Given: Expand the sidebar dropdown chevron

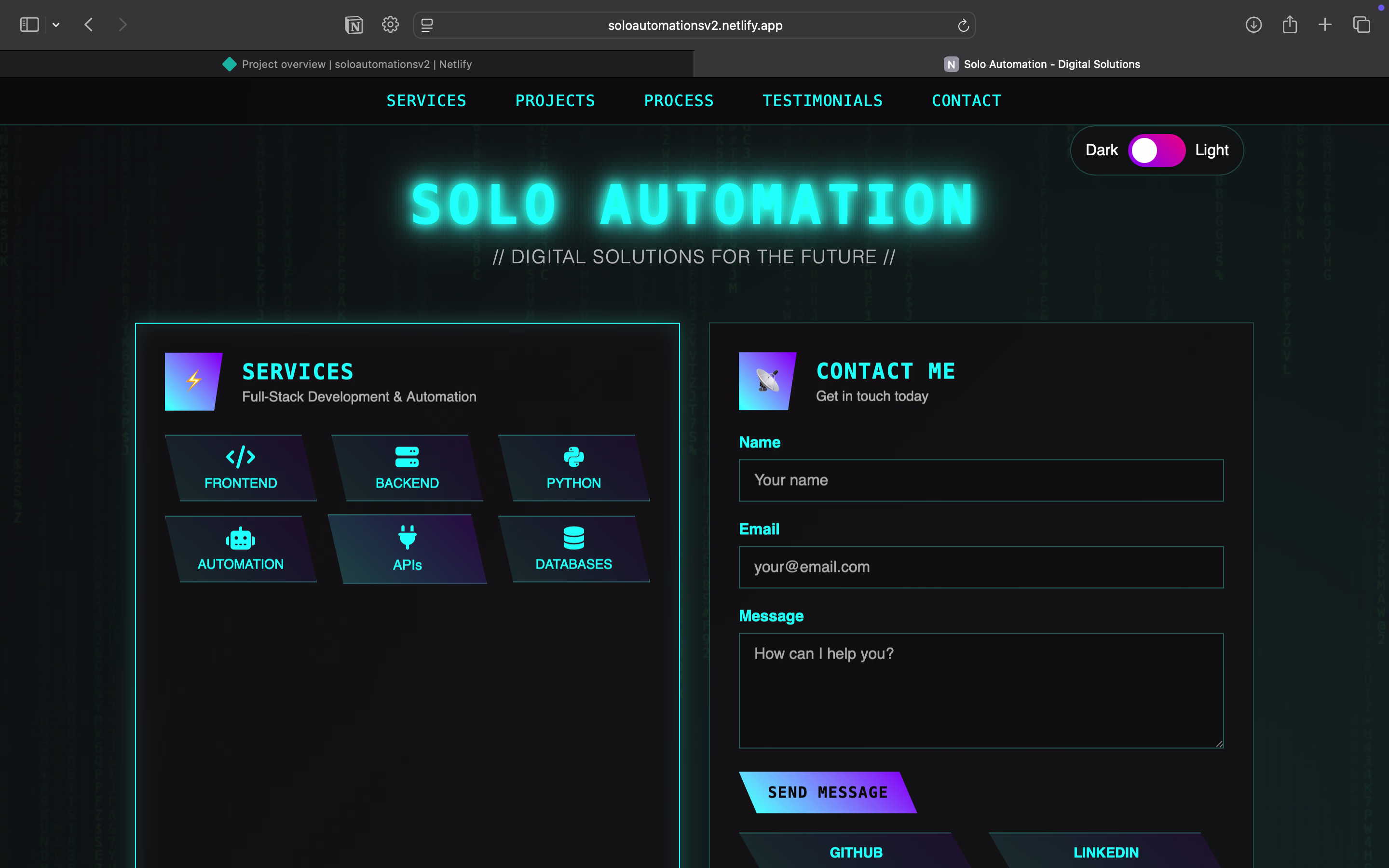Looking at the screenshot, I should coord(55,25).
